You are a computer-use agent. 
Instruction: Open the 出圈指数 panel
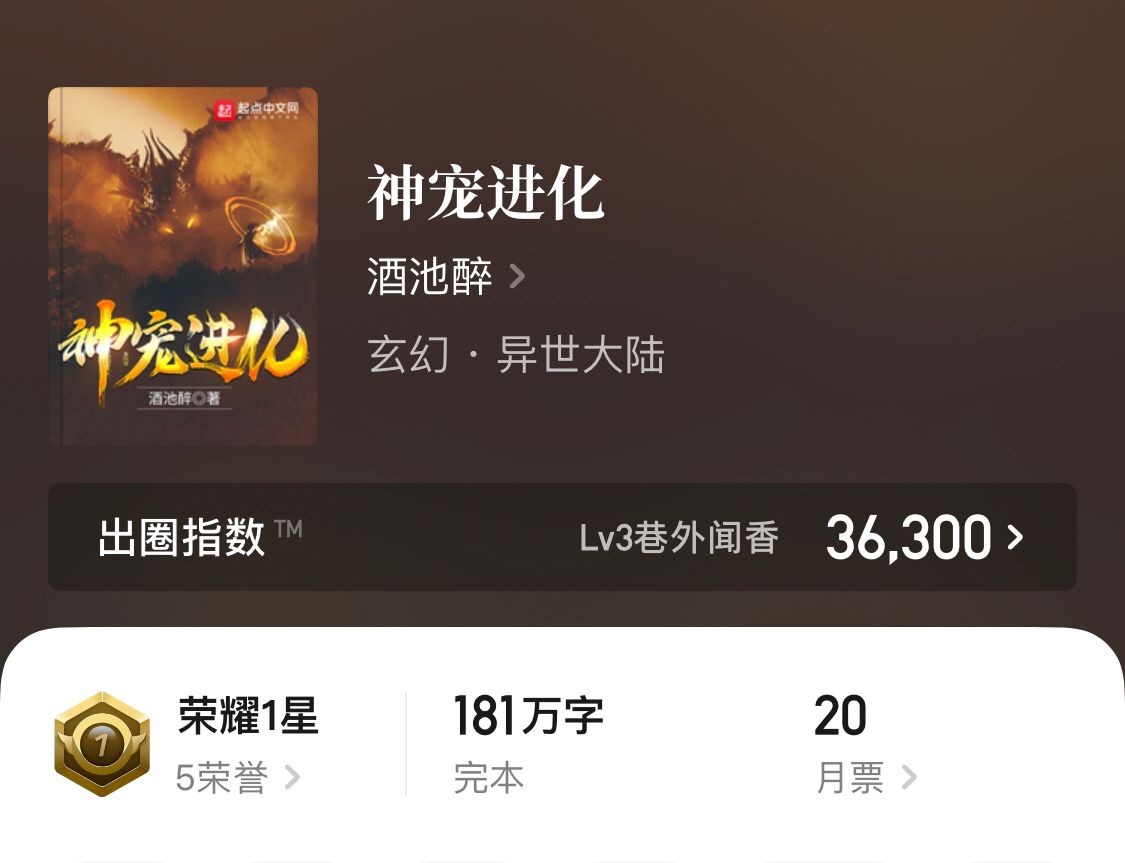[x=562, y=537]
